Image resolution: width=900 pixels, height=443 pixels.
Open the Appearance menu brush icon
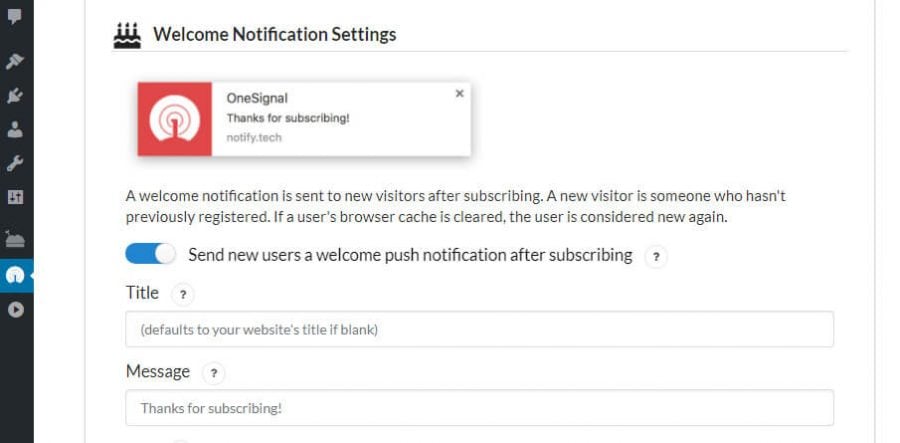coord(15,62)
